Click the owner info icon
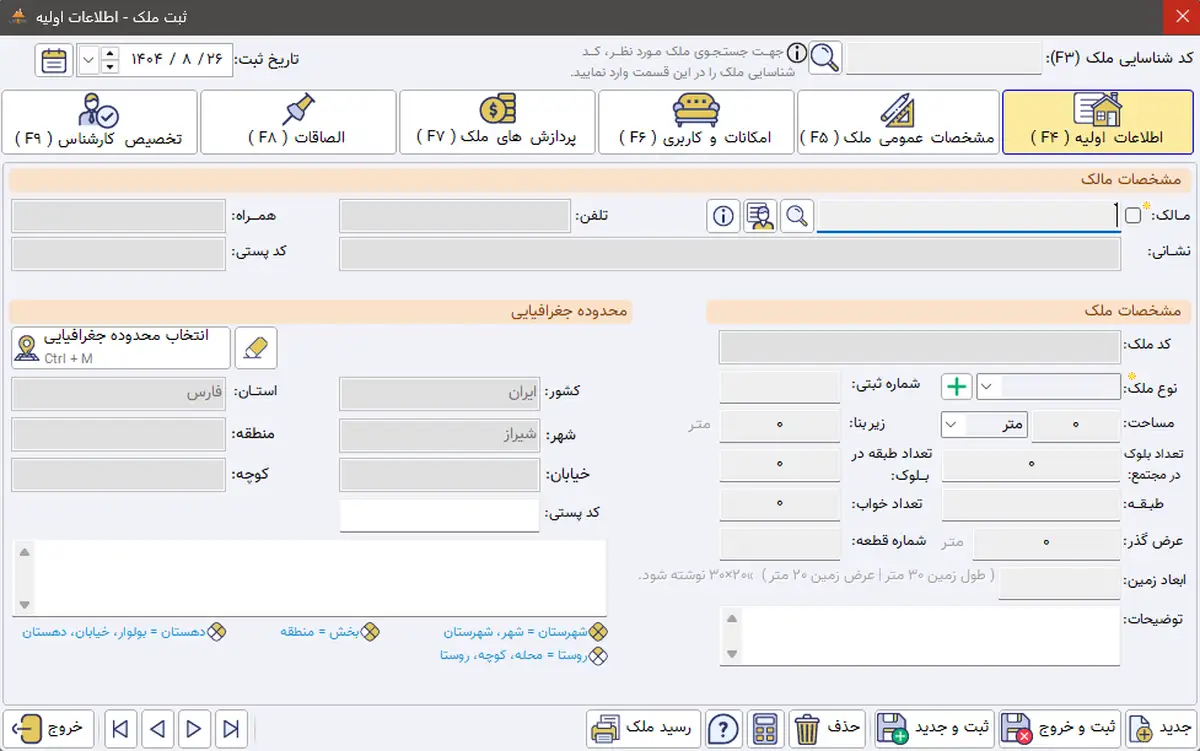This screenshot has height=751, width=1200. point(724,216)
